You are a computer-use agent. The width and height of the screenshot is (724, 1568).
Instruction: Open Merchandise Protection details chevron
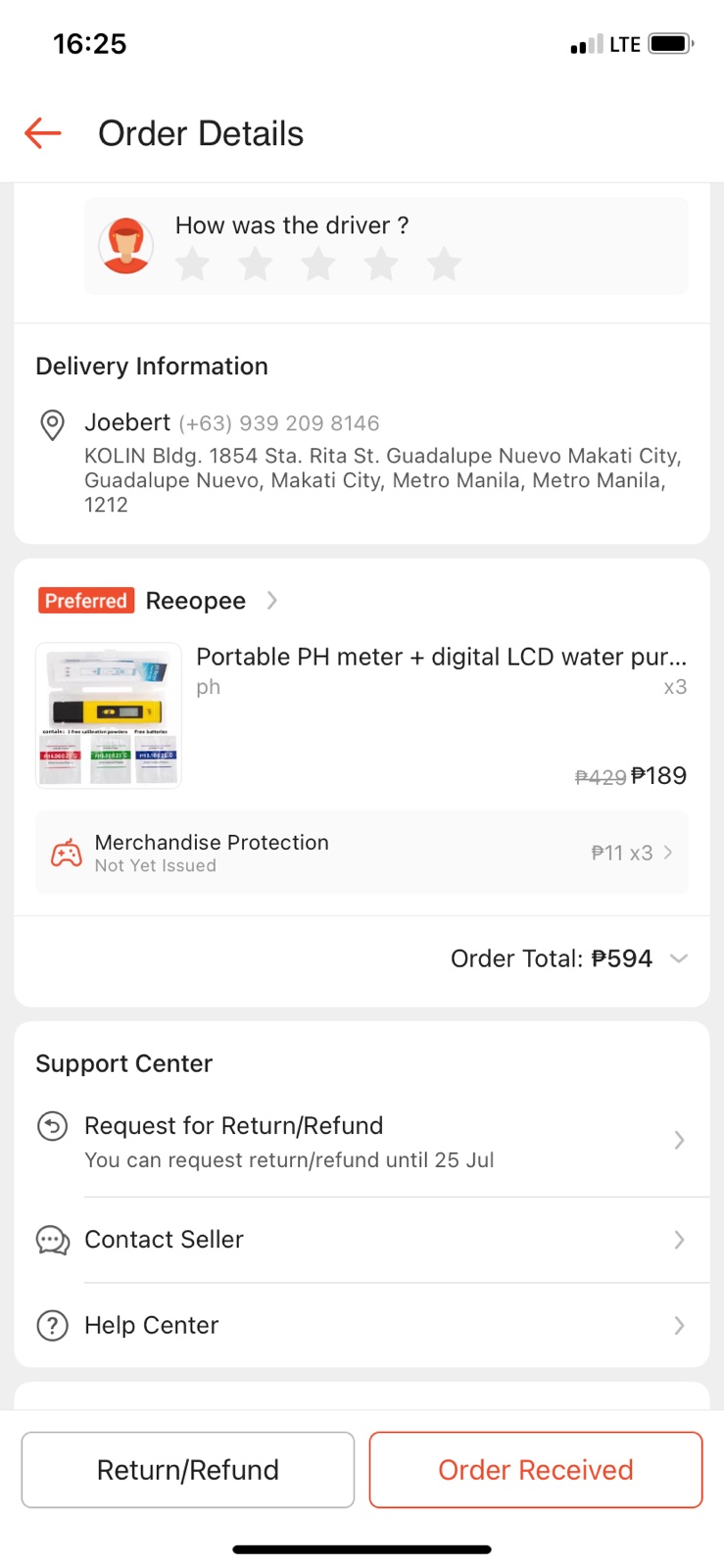[x=668, y=853]
